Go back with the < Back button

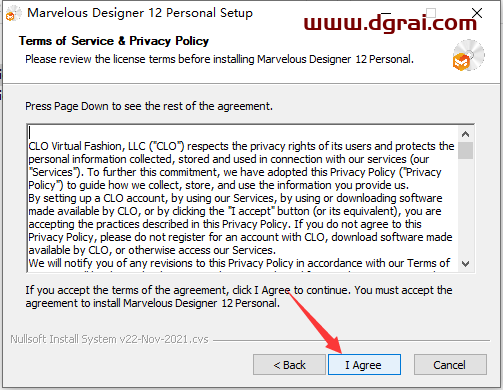pos(289,365)
